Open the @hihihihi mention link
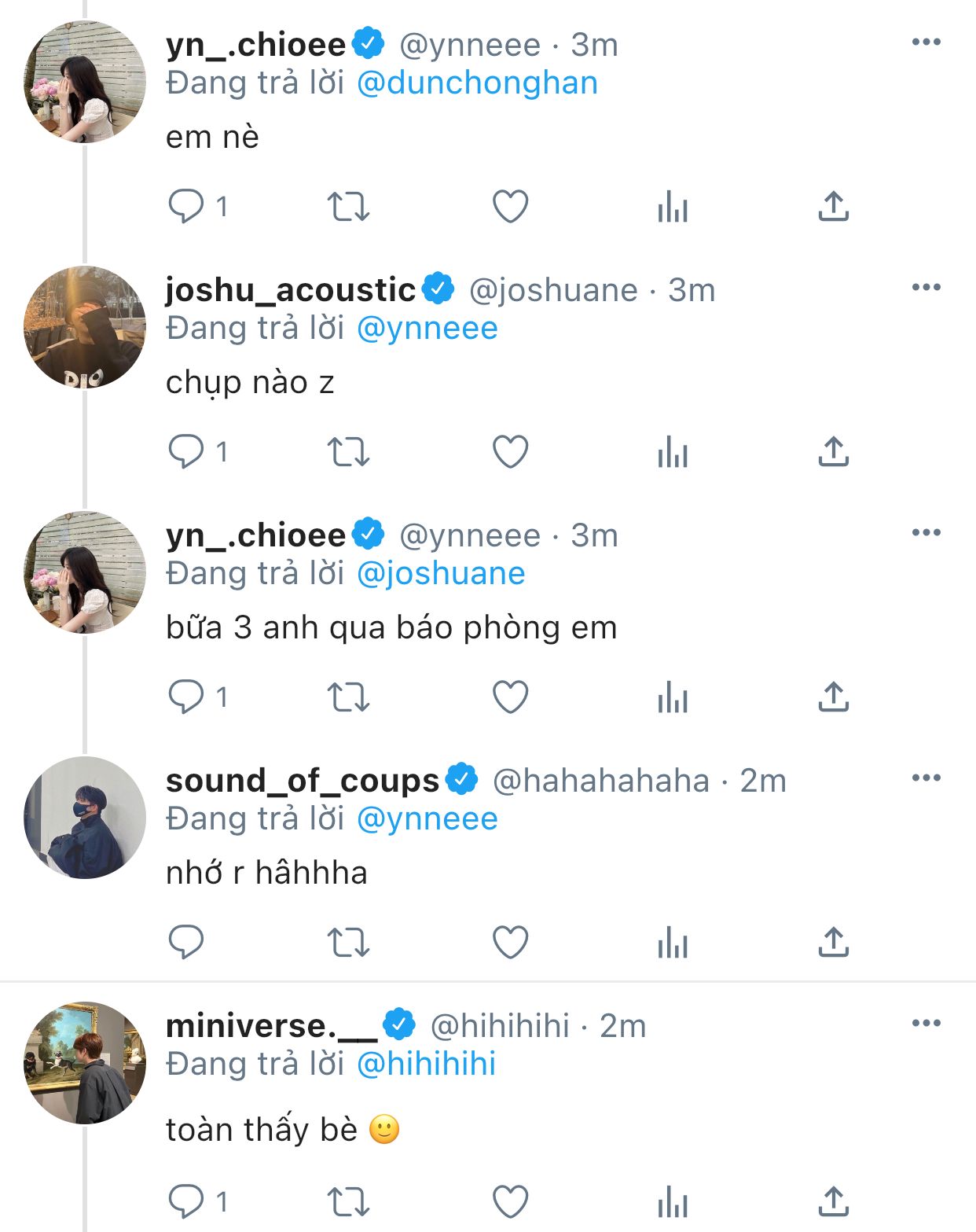 coord(426,1065)
